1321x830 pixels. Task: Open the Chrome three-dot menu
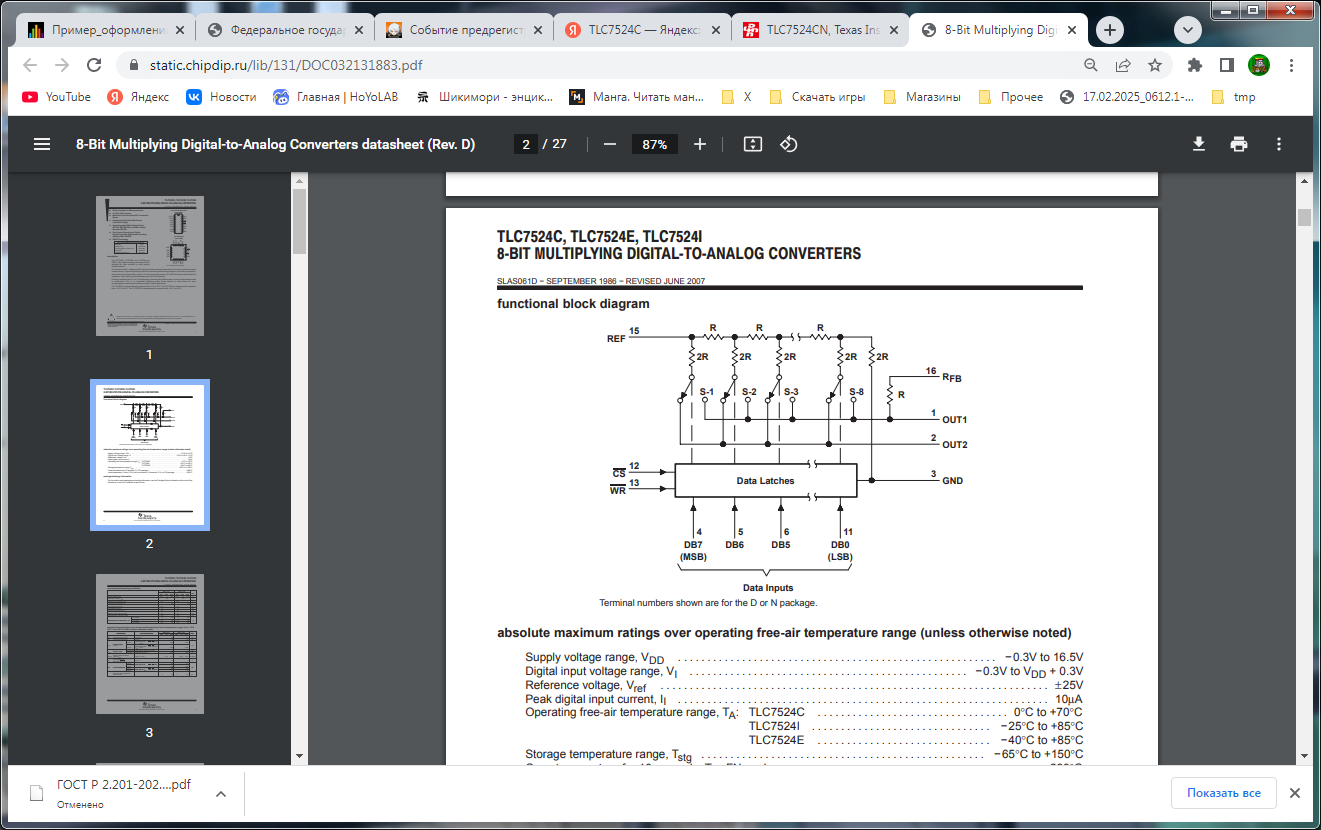[1292, 65]
